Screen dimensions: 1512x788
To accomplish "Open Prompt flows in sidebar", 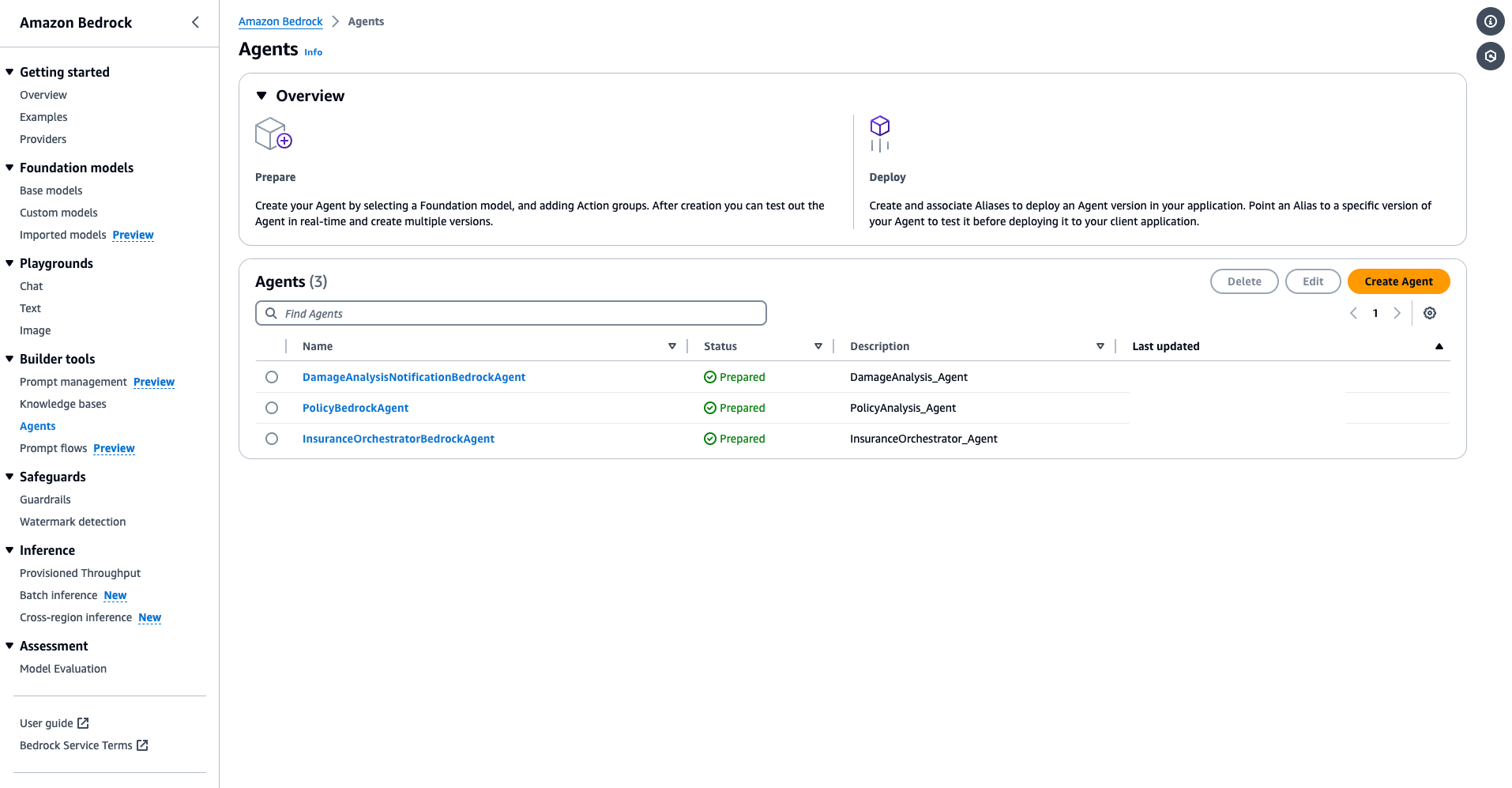I will [54, 448].
